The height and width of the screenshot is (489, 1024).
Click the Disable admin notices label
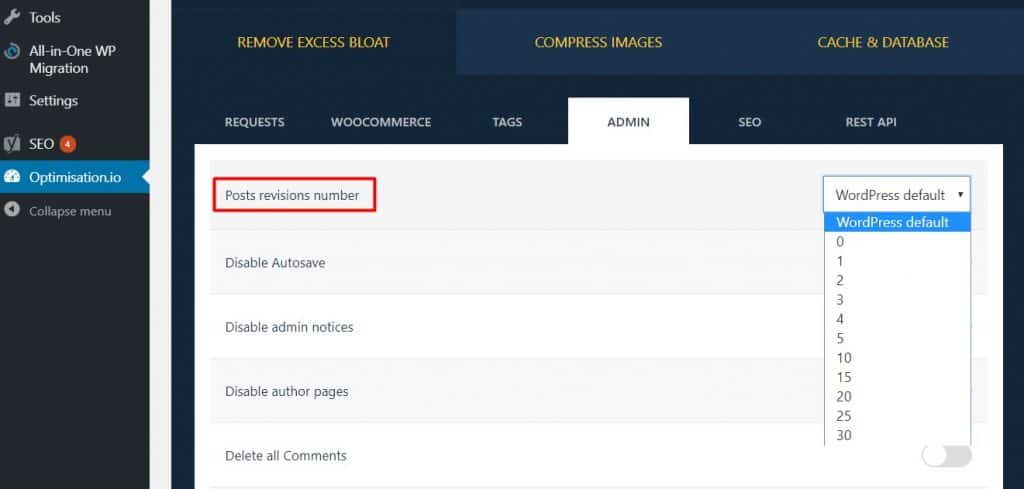point(289,327)
